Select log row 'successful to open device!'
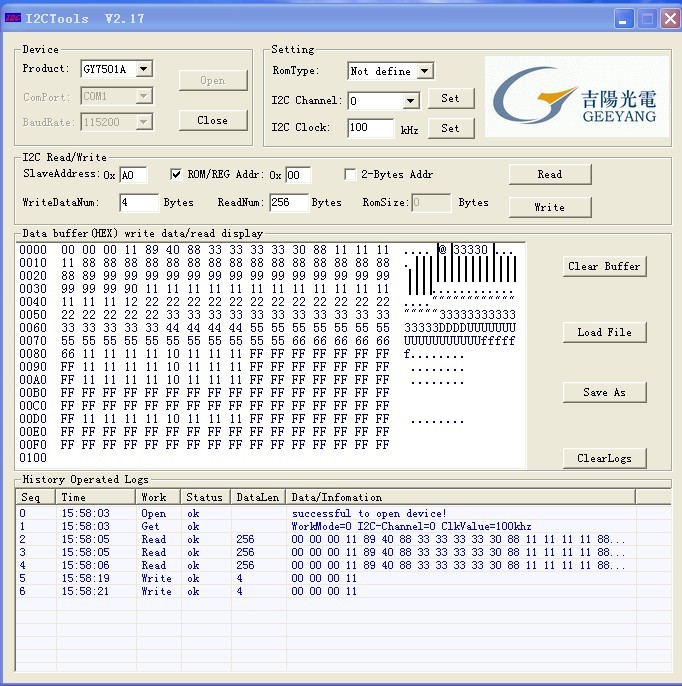This screenshot has height=686, width=682. 343,513
